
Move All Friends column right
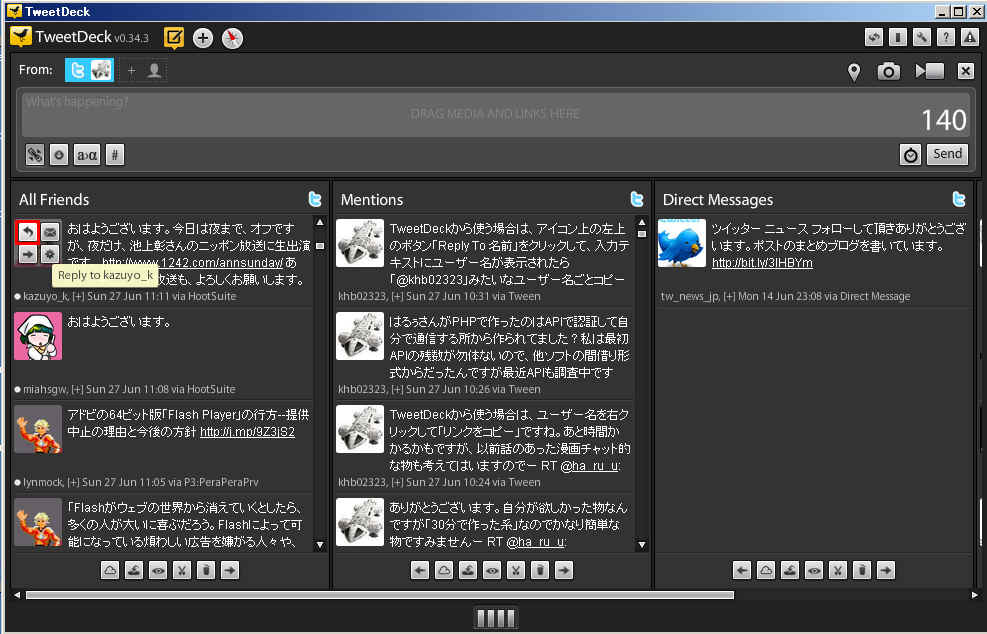pyautogui.click(x=230, y=570)
